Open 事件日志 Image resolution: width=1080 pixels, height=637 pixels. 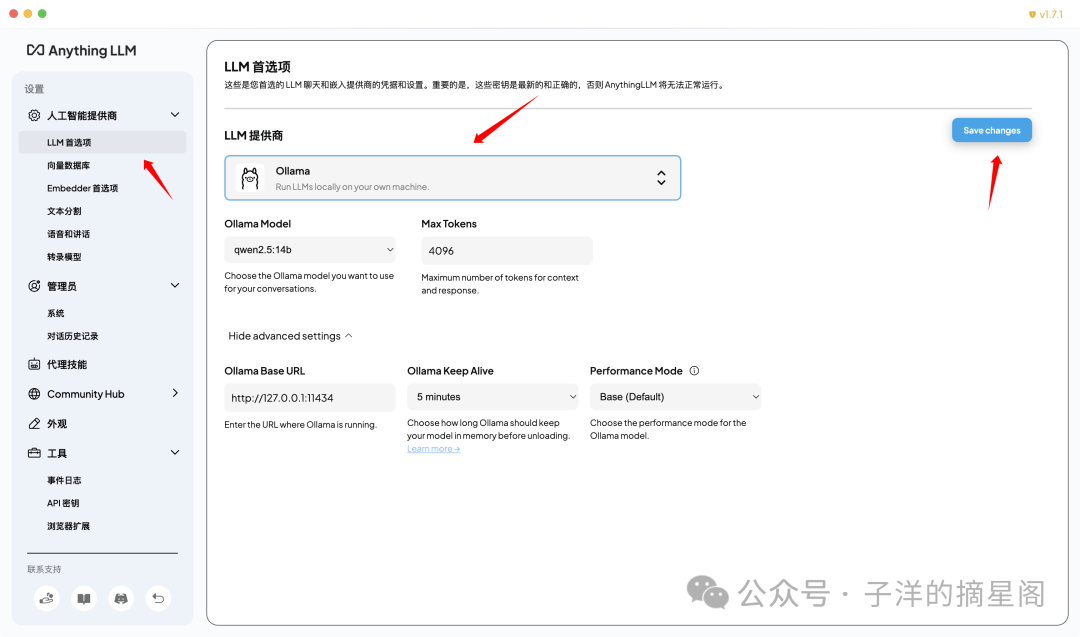pos(64,480)
